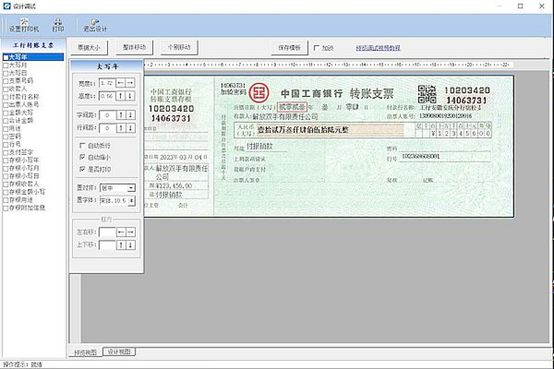Viewport: 554px width, 369px height.
Task: Switch to the 设计视图 tab
Action: click(x=119, y=352)
